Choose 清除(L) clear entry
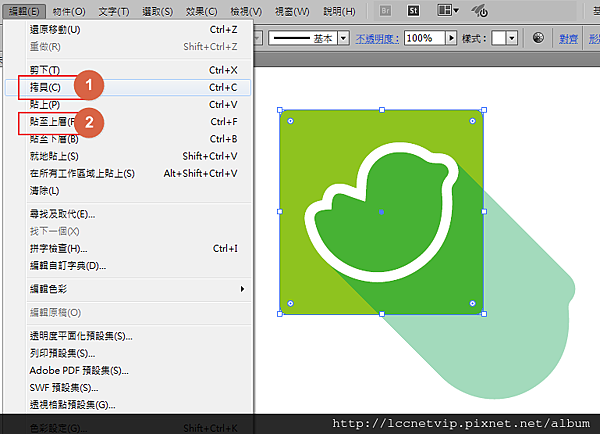 click(128, 191)
